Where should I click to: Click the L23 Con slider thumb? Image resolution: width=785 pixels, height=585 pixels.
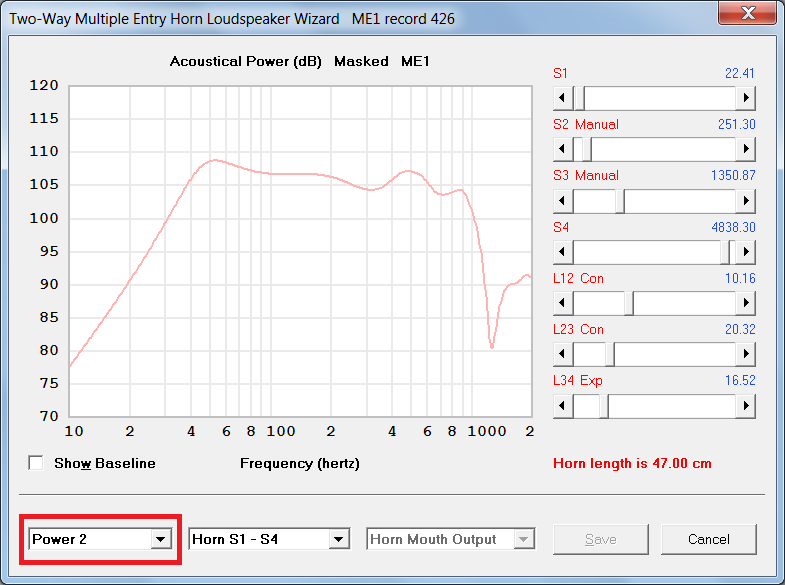(x=610, y=354)
